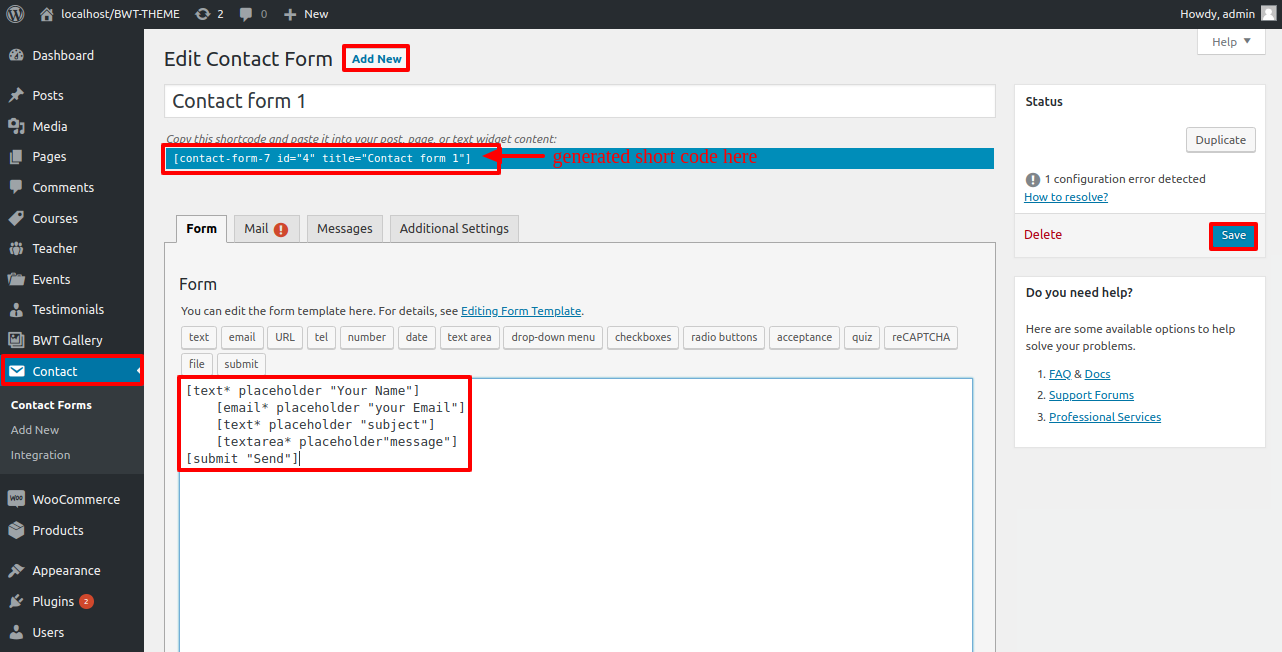
Task: Open the Howdy, admin user menu
Action: (x=1227, y=14)
